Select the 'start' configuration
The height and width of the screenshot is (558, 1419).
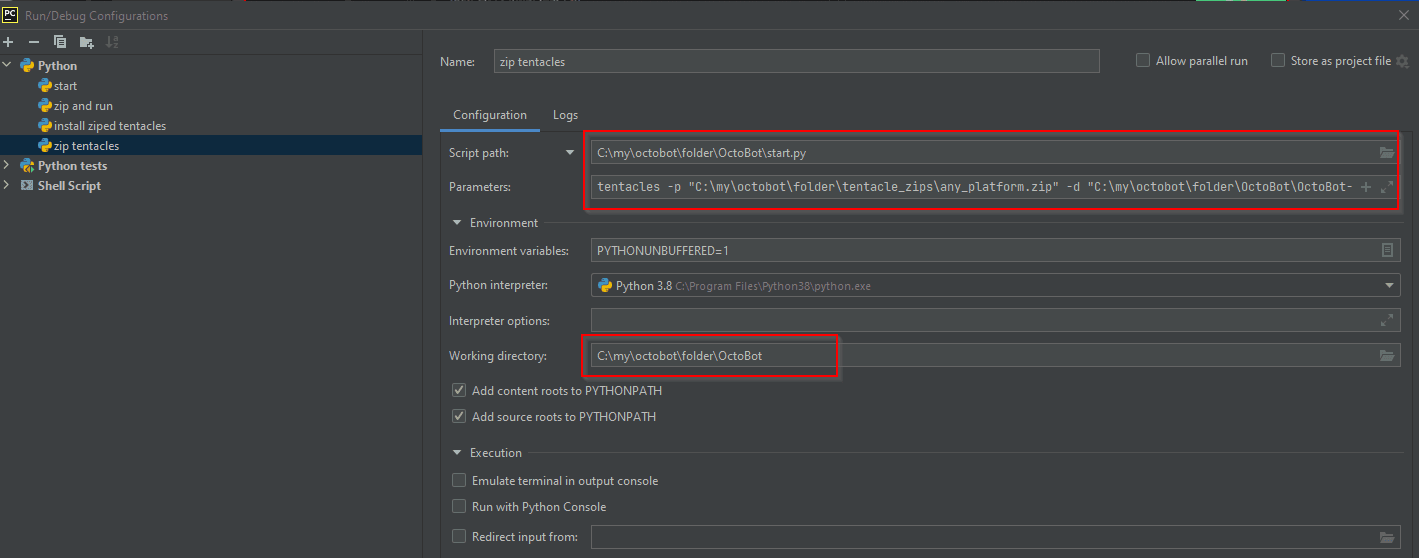pyautogui.click(x=66, y=86)
